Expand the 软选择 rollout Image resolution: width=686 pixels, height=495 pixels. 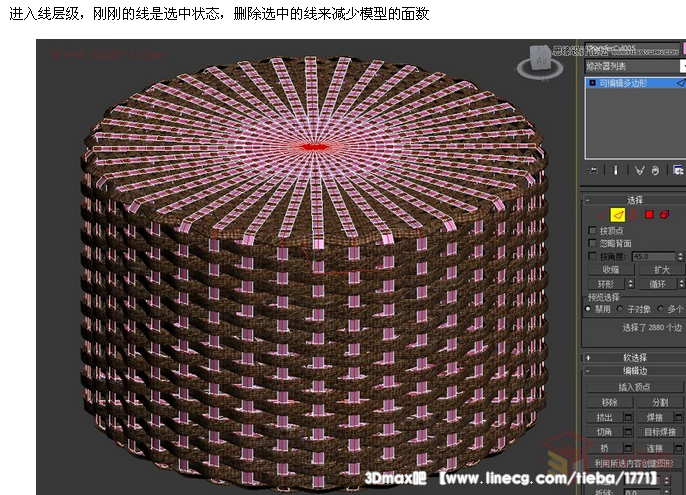click(634, 357)
